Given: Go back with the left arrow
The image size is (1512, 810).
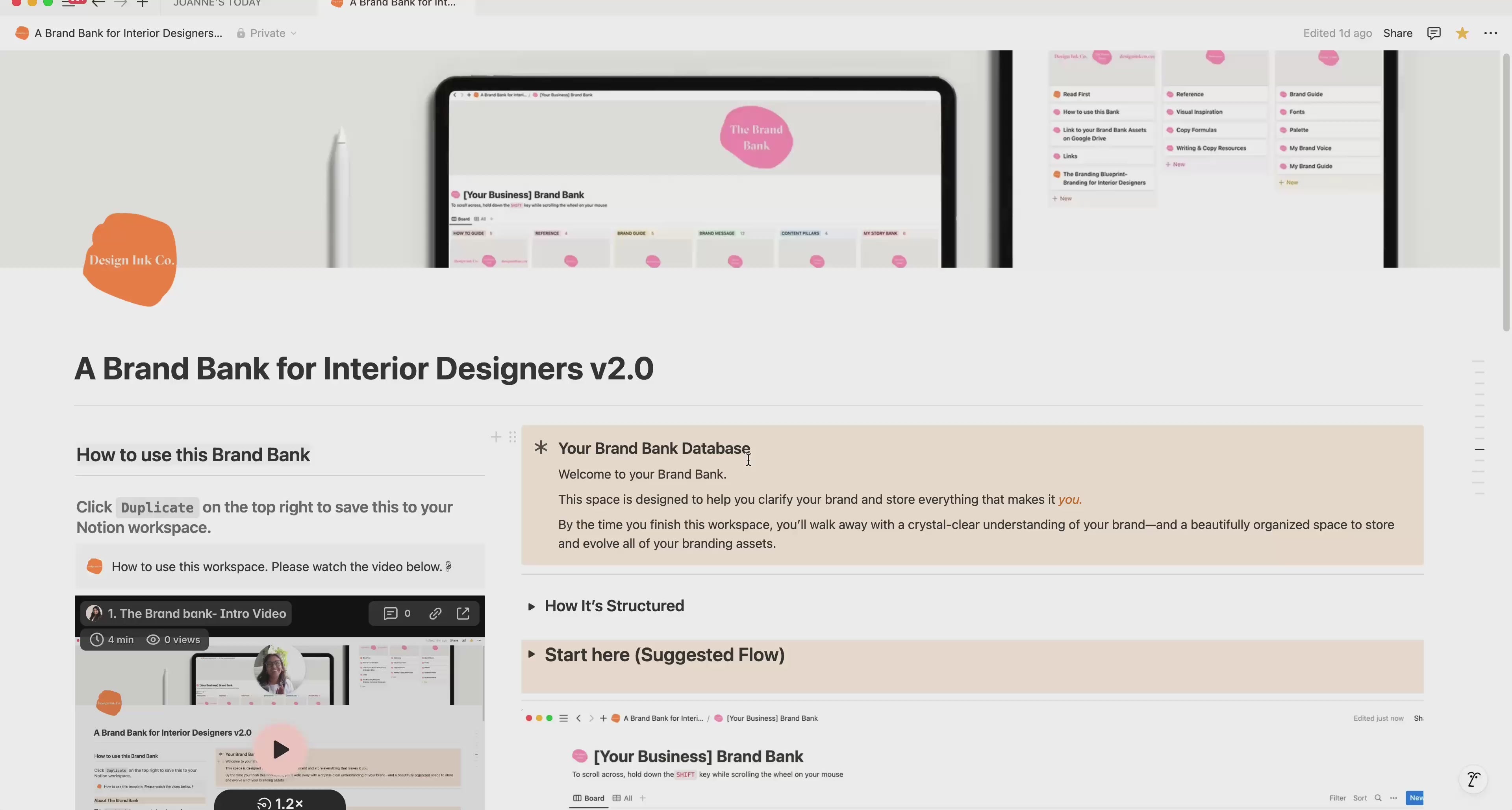Looking at the screenshot, I should coord(98,4).
